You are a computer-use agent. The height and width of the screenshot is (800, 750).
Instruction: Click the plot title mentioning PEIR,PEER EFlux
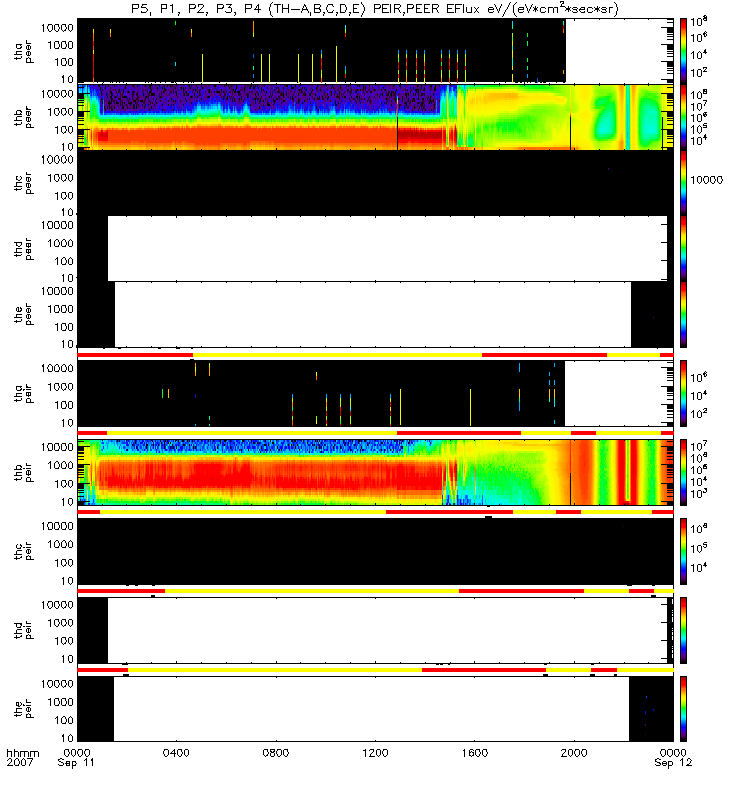coord(374,9)
